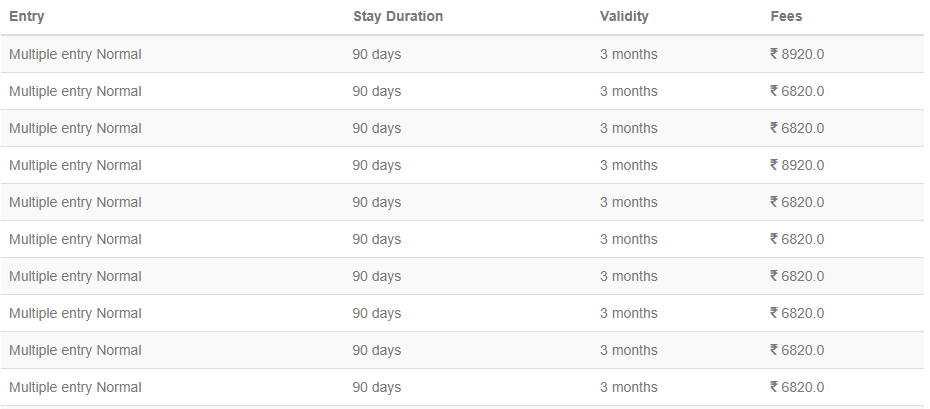Select the ₹ 6820.0 fee in the last row
This screenshot has width=930, height=409.
797,387
